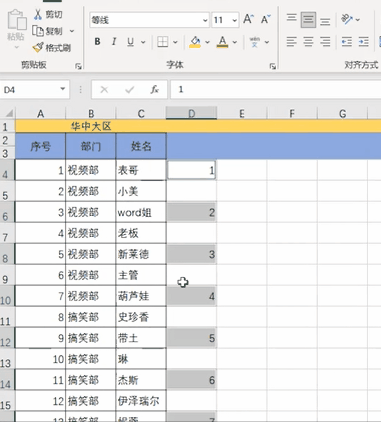Decrease indent

coord(347,42)
